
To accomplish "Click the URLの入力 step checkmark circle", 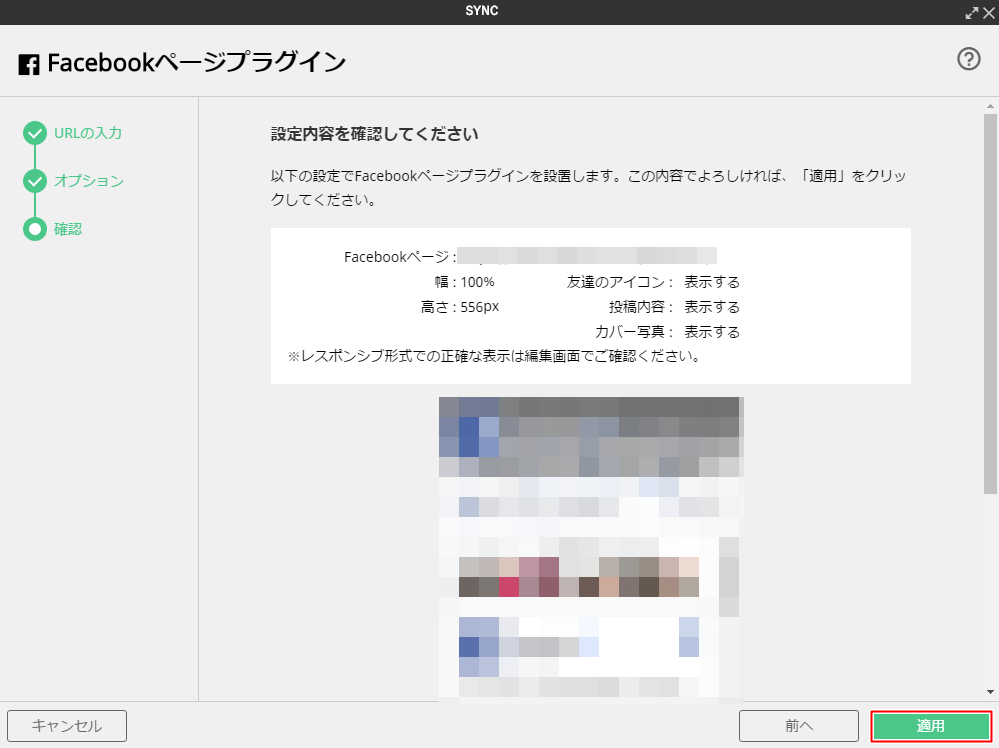I will click(35, 133).
